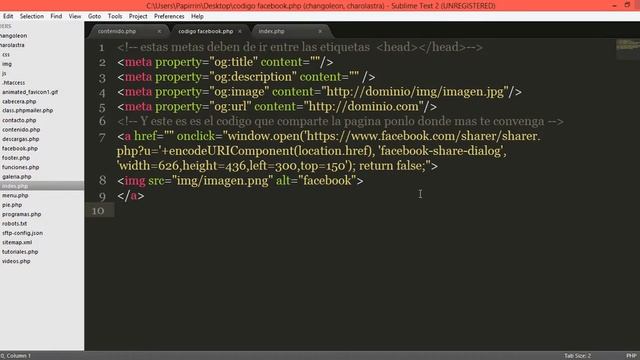
Task: Open the Tab Size setting in status bar
Action: 578,356
